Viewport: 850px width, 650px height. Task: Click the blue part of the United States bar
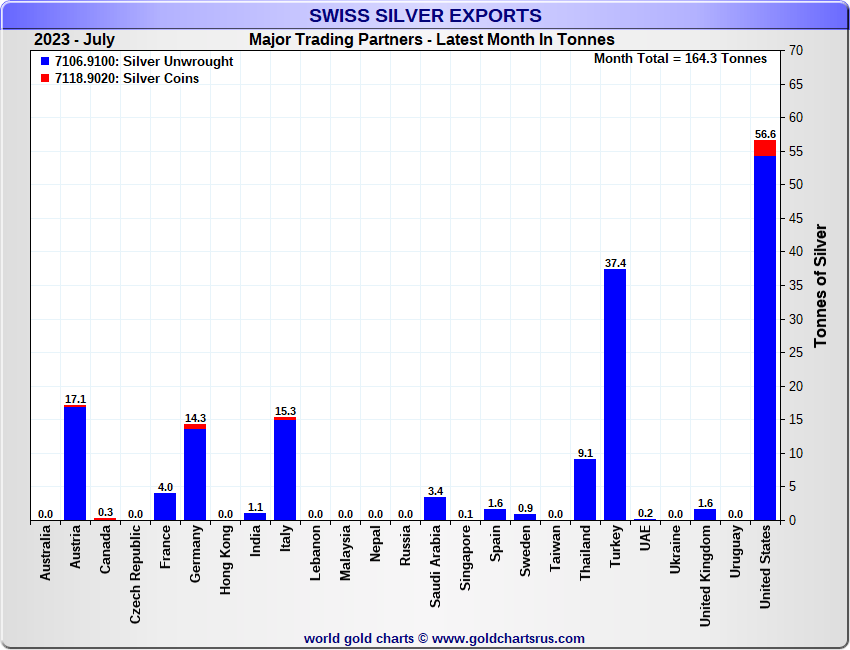[x=765, y=338]
